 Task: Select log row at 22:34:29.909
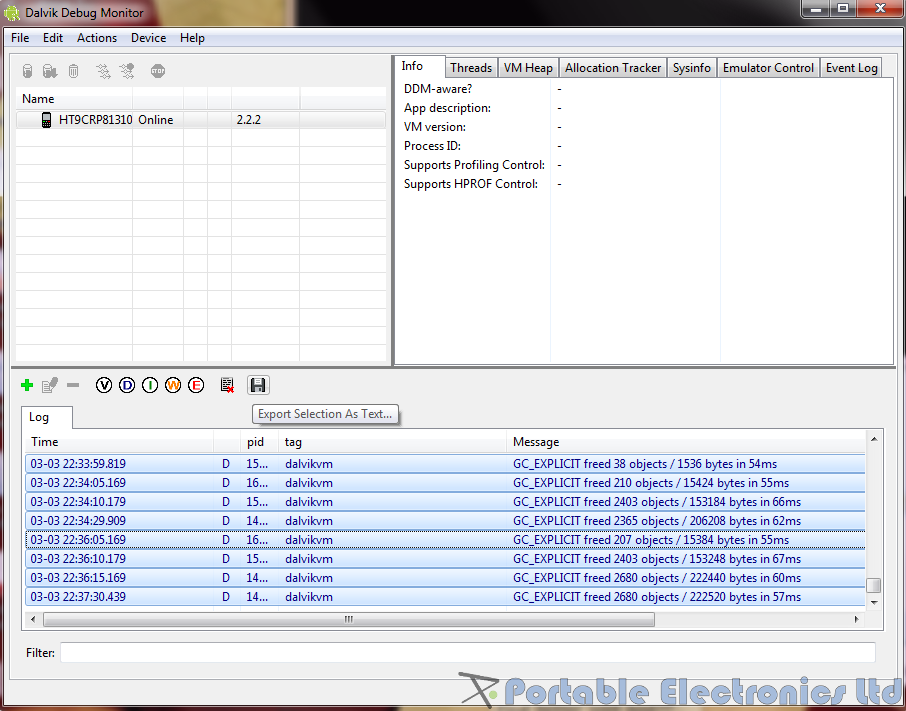click(x=445, y=521)
